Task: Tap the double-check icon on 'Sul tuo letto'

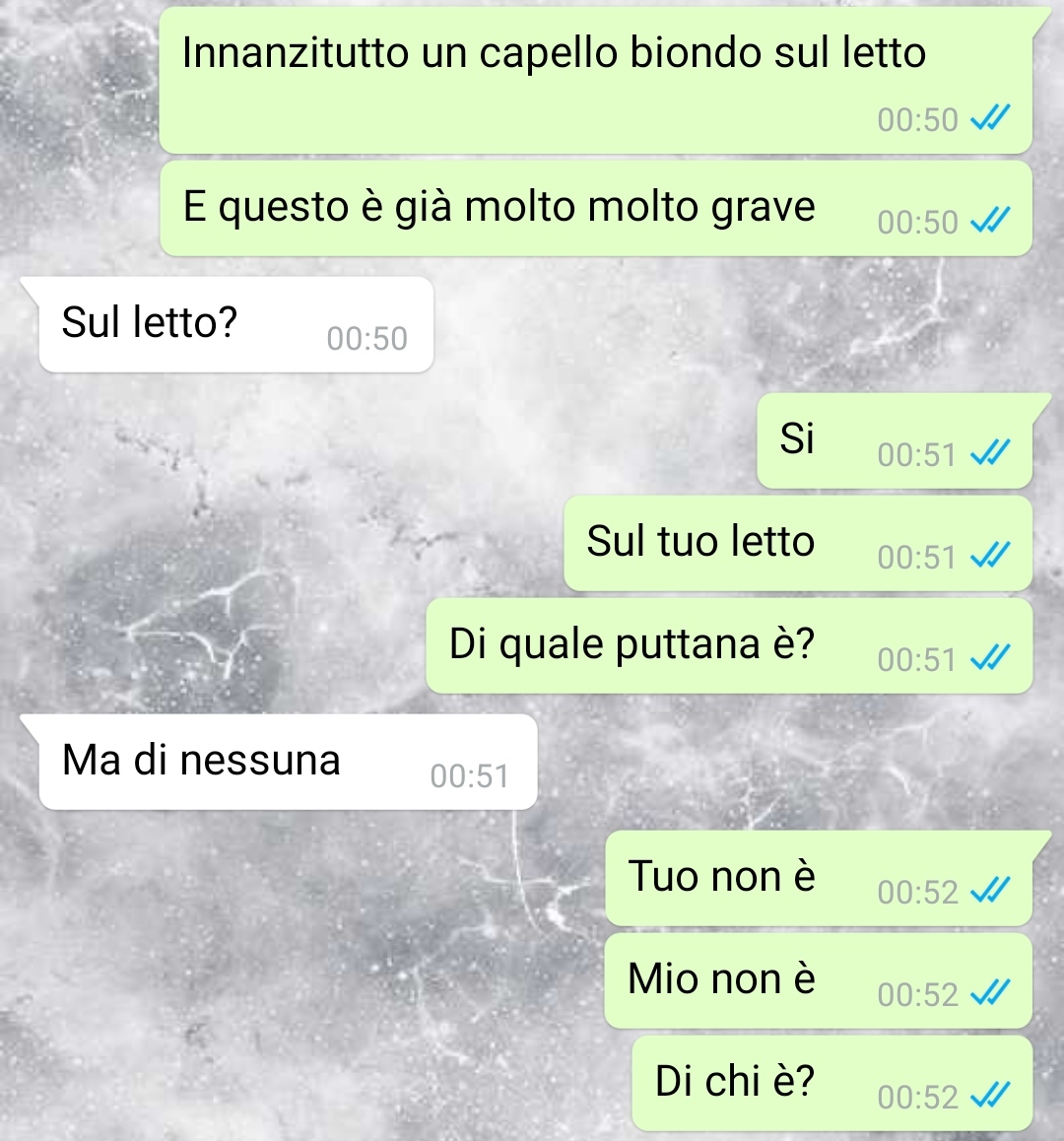Action: coord(990,556)
